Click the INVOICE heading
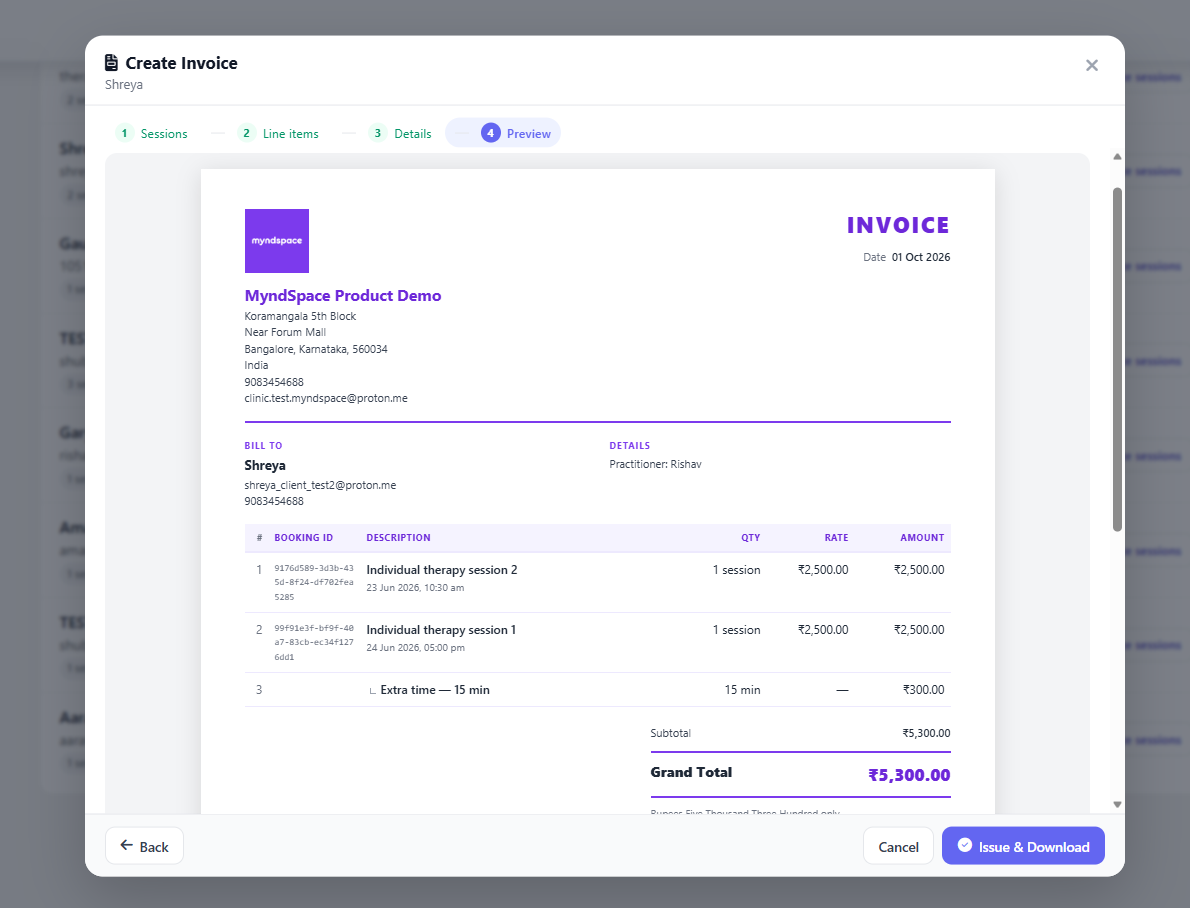 899,225
